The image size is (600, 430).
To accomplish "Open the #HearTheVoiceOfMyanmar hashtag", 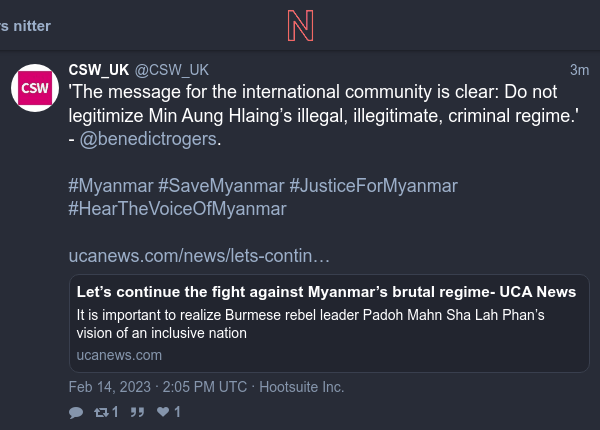I will [177, 209].
